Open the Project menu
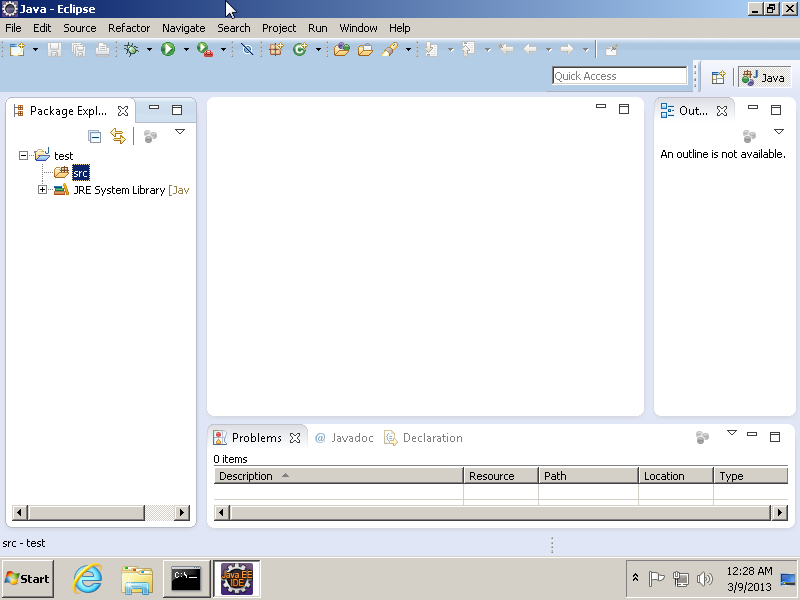This screenshot has width=800, height=600. click(279, 28)
